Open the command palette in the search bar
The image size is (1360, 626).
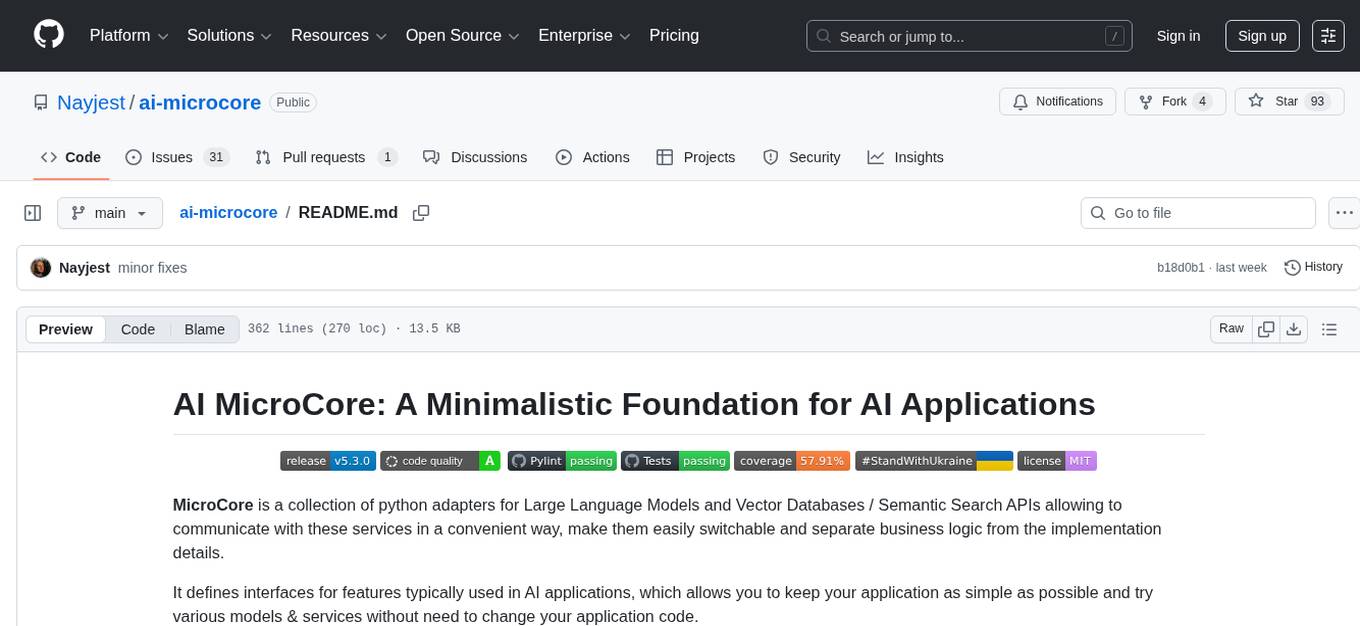pos(1114,35)
